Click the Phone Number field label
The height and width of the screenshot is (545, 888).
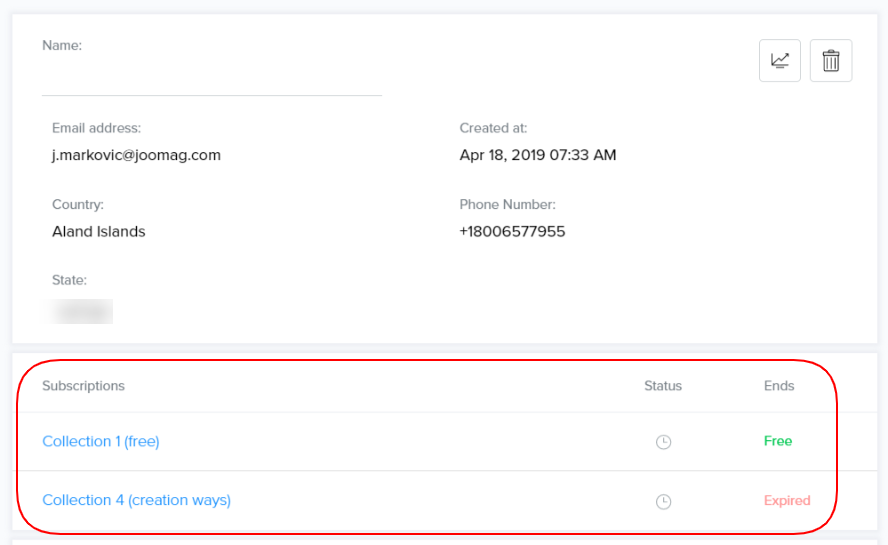point(507,204)
